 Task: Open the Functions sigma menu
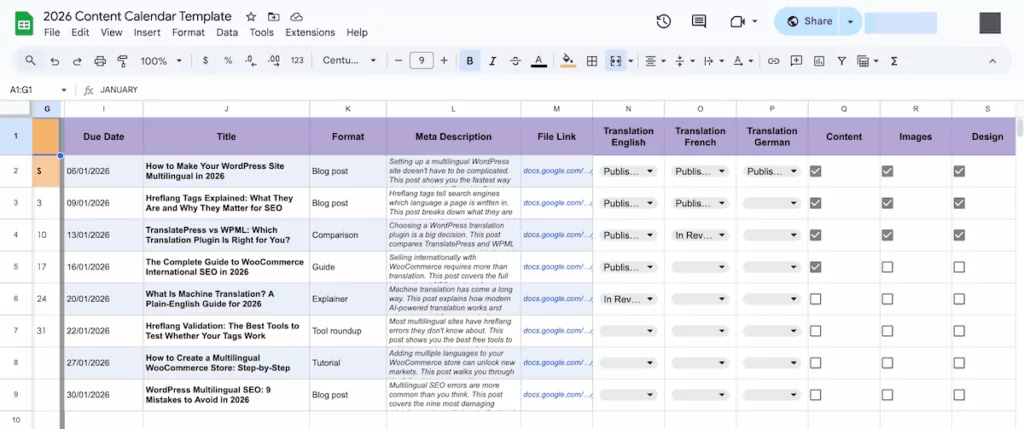click(894, 61)
